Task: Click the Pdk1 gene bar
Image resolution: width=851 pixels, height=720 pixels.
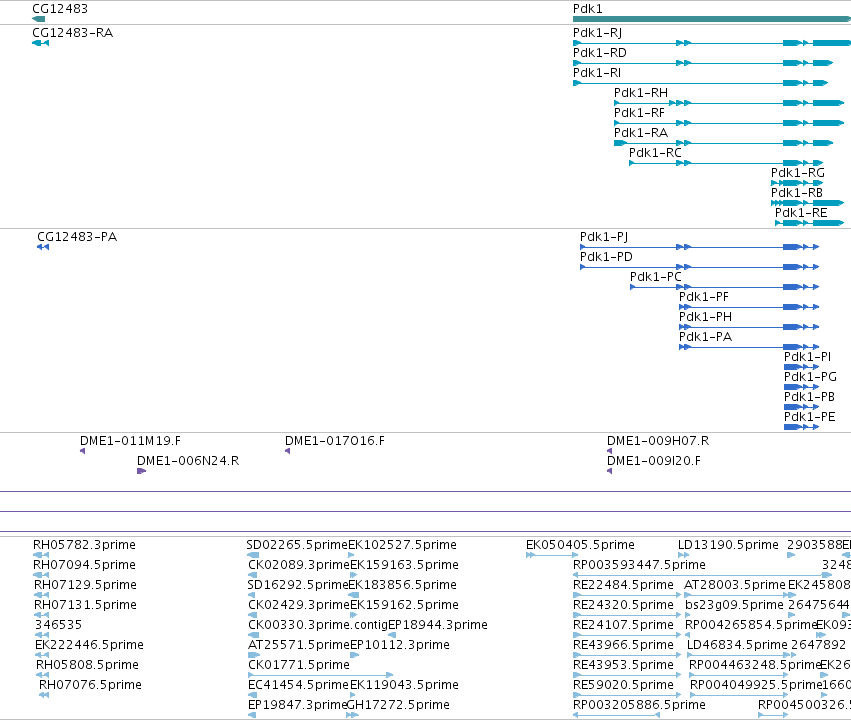Action: (712, 19)
